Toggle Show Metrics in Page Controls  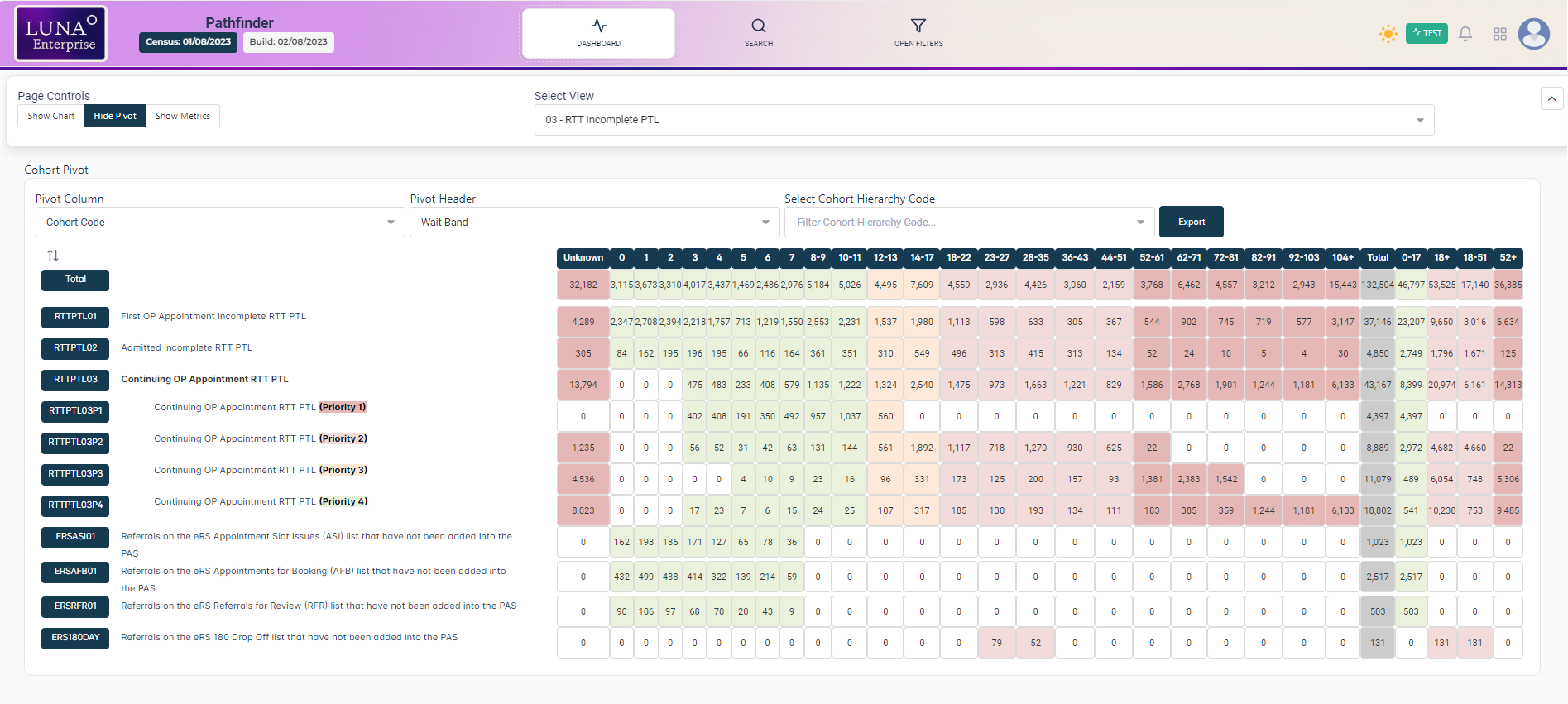pyautogui.click(x=182, y=116)
